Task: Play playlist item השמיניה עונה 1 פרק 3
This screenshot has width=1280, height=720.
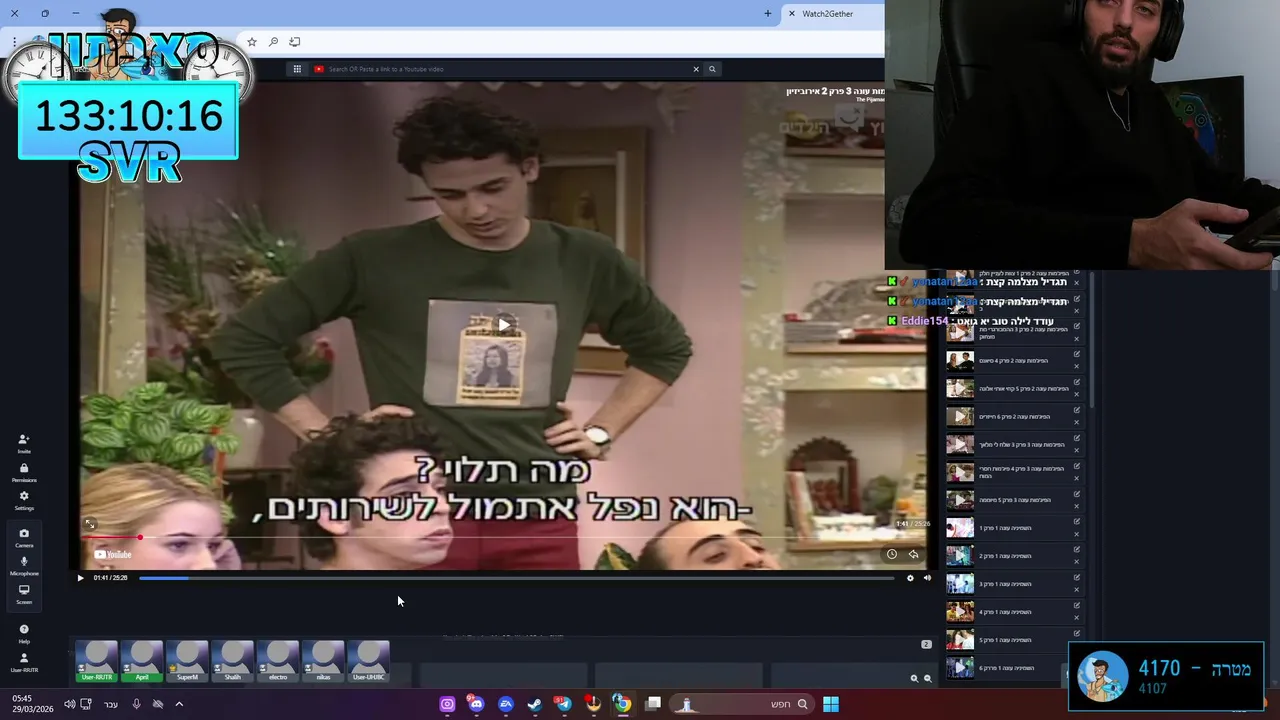Action: [x=960, y=584]
